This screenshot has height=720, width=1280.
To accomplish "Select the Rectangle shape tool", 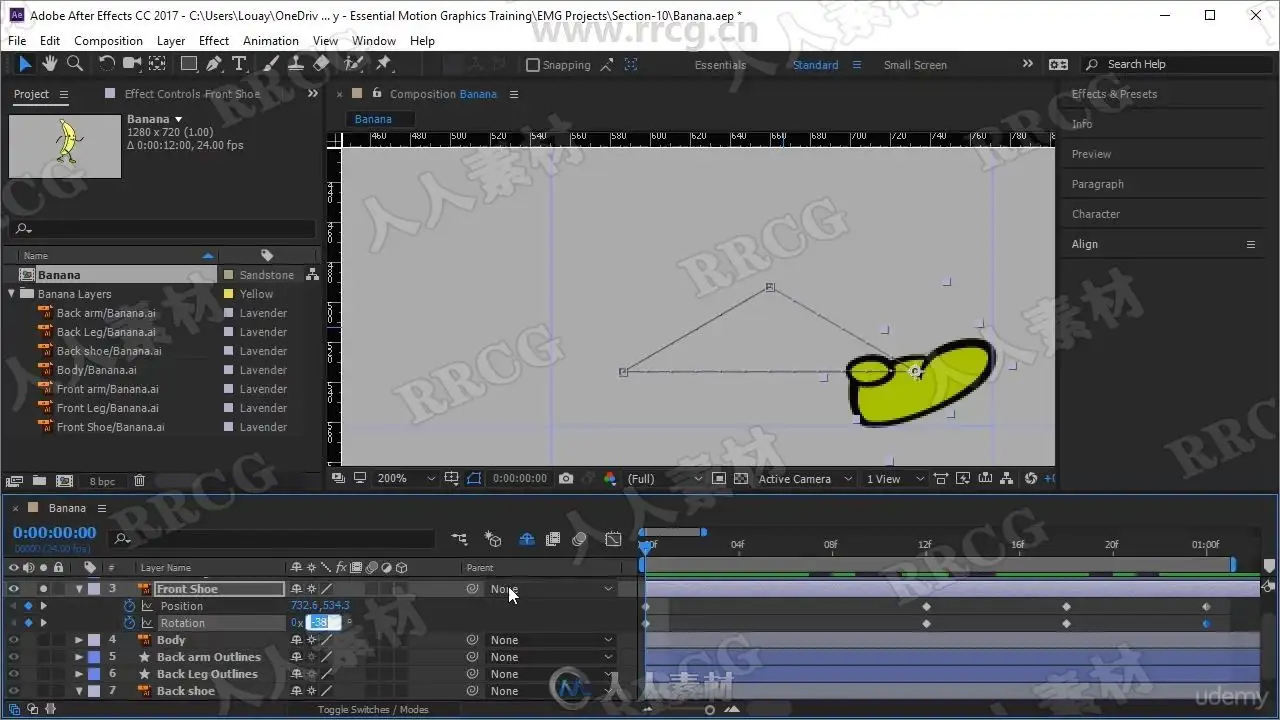I will 189,64.
